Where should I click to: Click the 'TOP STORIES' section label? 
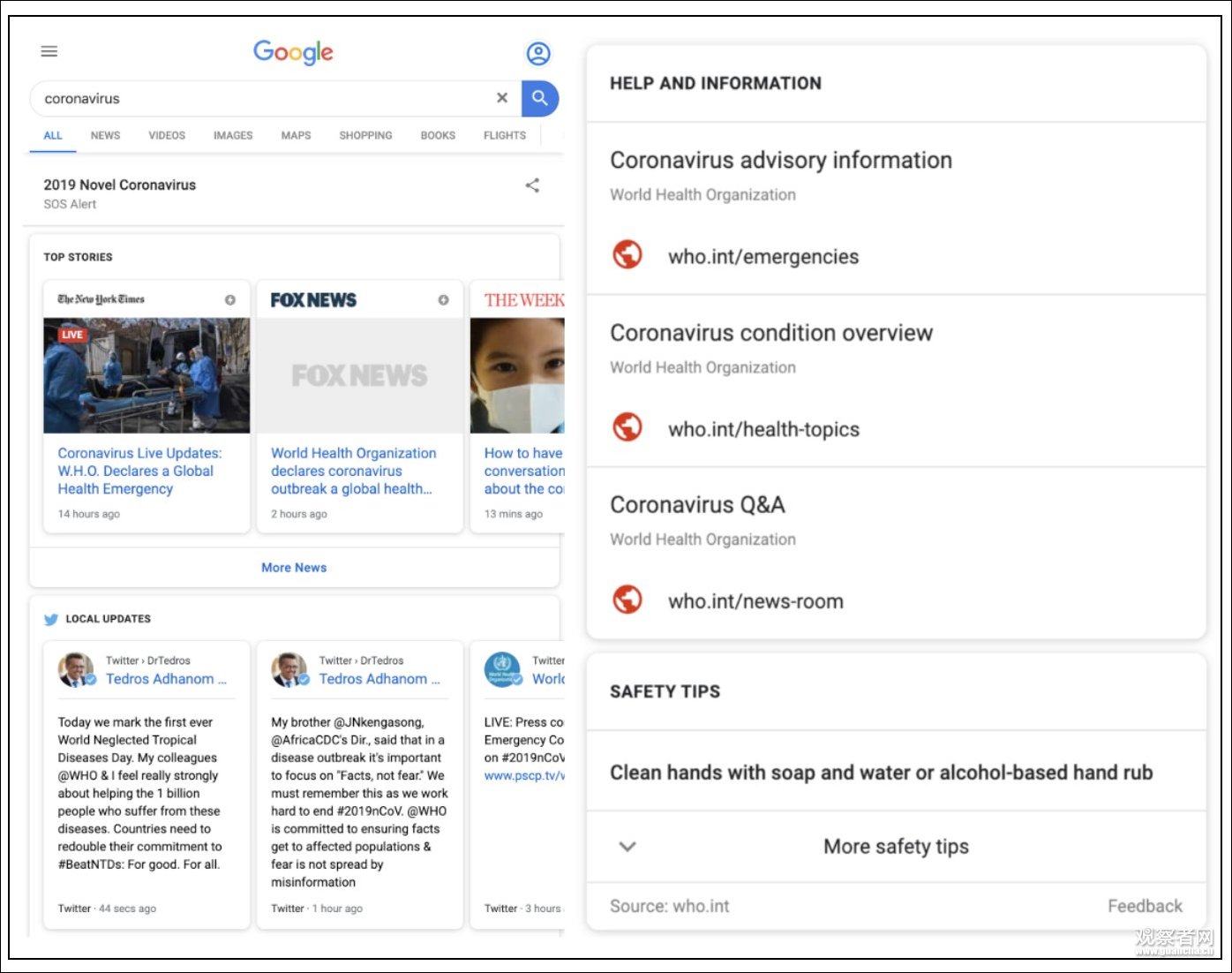(78, 257)
